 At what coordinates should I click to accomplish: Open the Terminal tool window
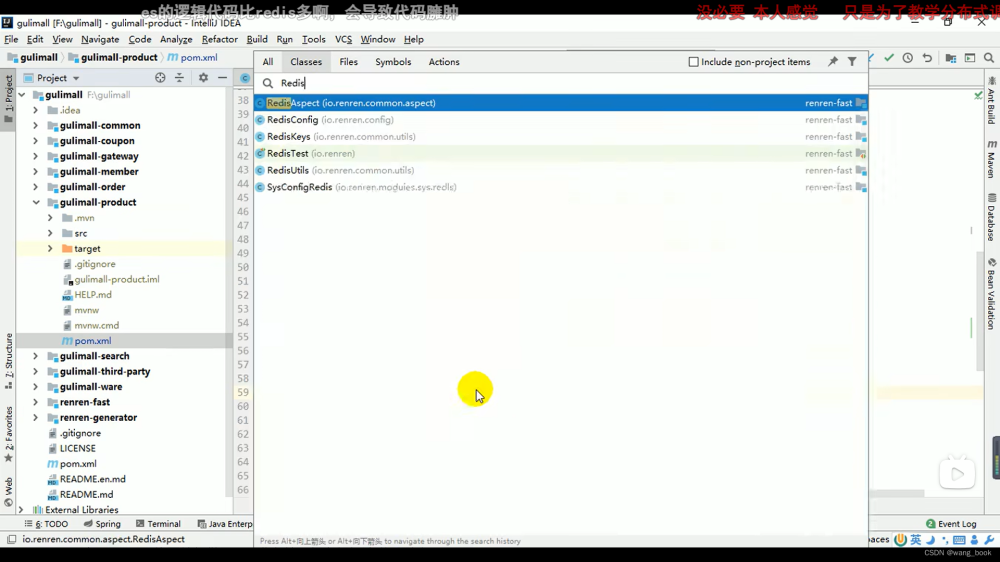coord(158,524)
